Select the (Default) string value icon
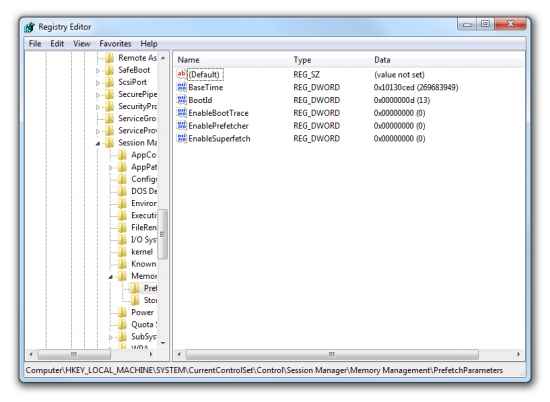The image size is (550, 402). (181, 74)
